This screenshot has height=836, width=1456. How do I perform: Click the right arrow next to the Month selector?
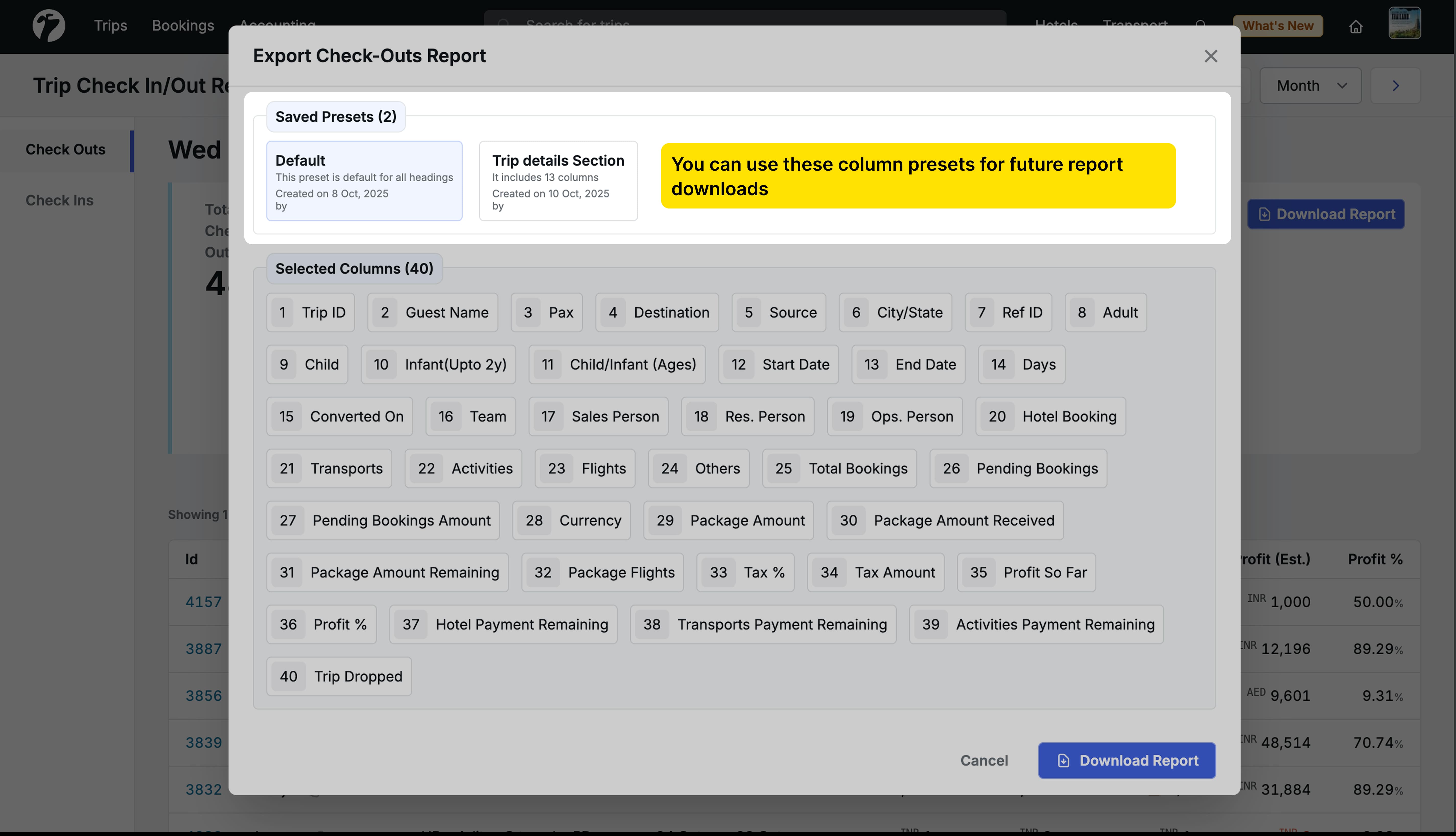tap(1395, 85)
